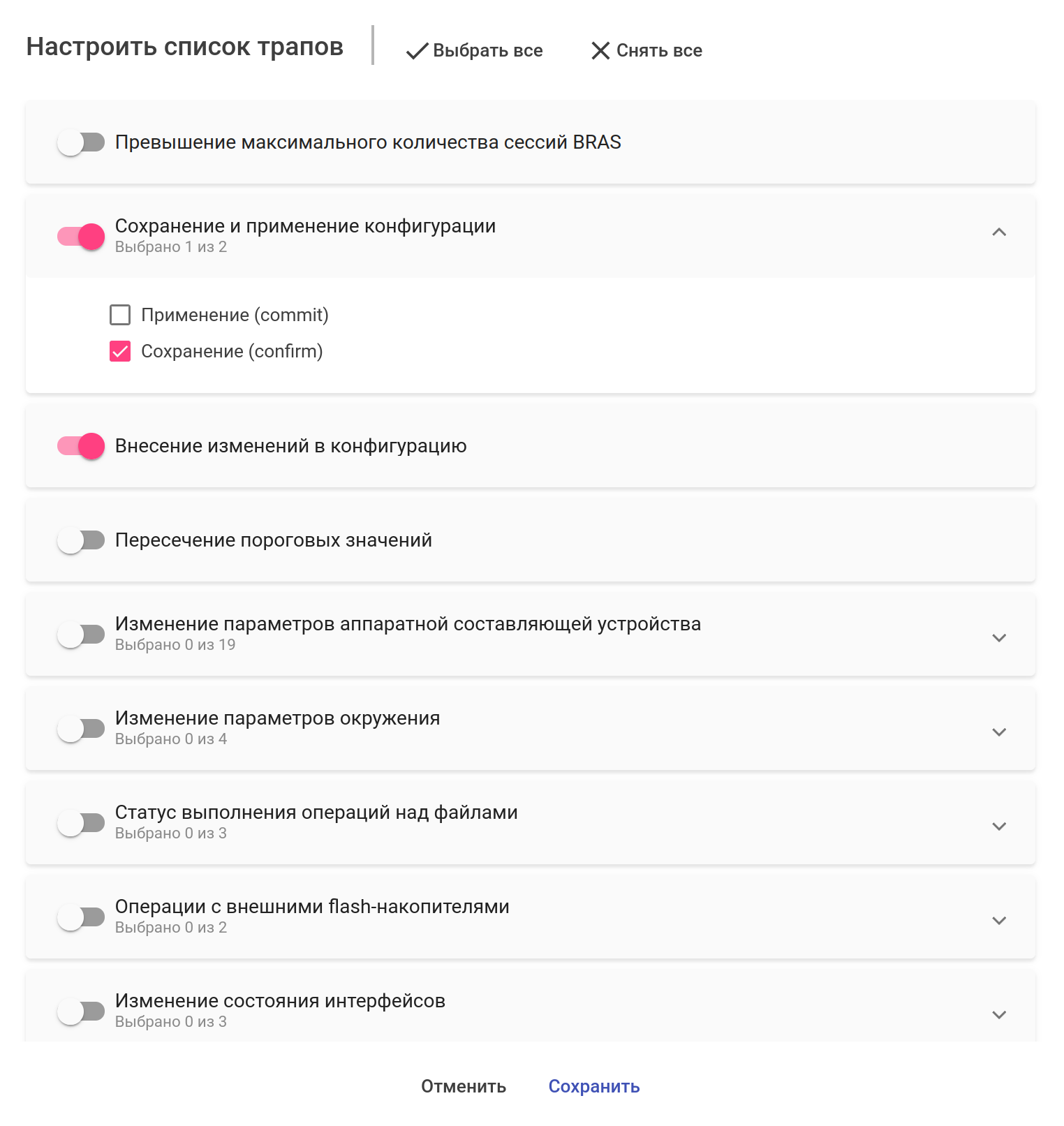Screen dimensions: 1064x1126
Task: Click the X icon beside Снять все
Action: 600,51
